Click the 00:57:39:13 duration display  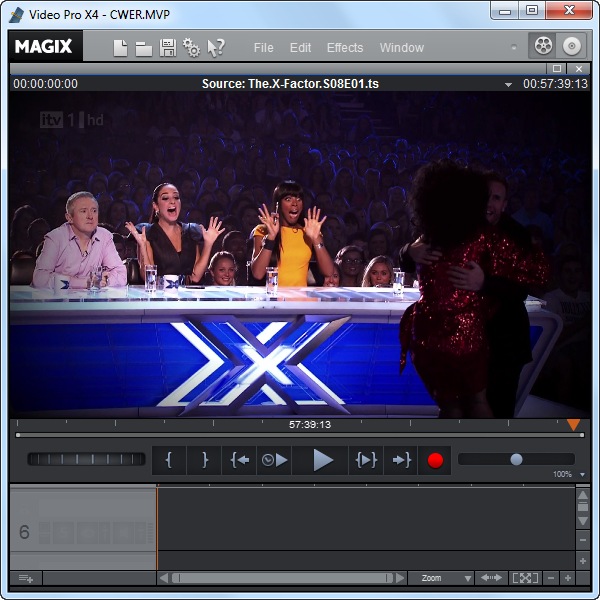coord(555,84)
